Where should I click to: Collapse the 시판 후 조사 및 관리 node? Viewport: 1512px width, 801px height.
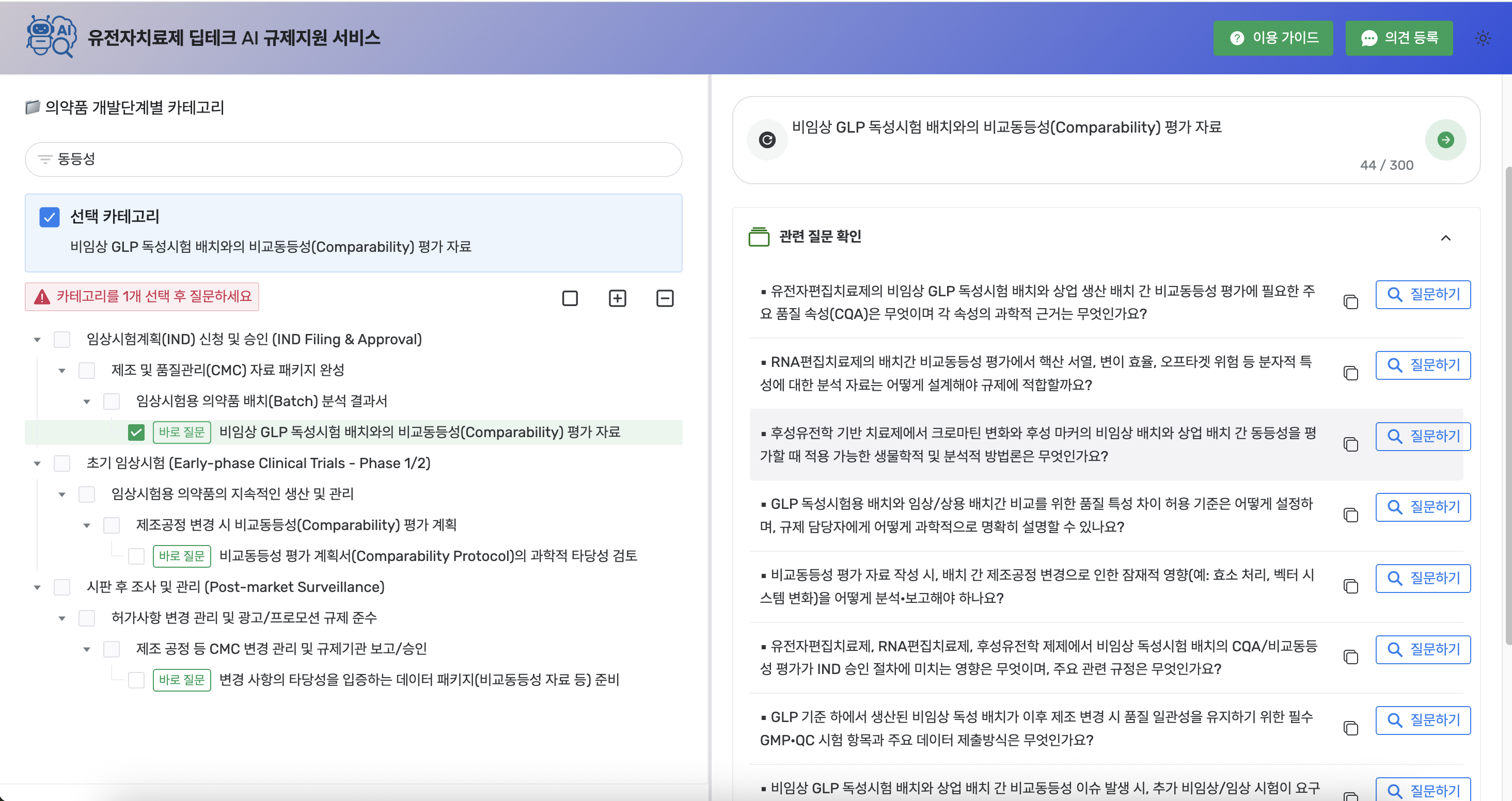(x=37, y=587)
